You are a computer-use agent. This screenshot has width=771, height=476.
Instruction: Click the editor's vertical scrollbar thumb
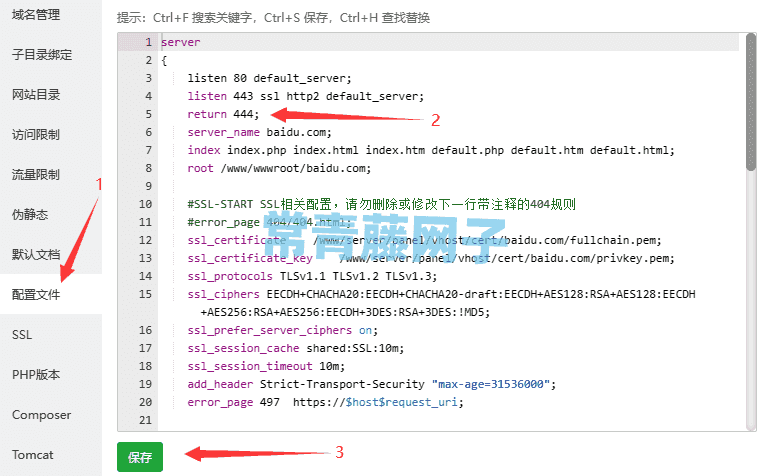pos(751,102)
